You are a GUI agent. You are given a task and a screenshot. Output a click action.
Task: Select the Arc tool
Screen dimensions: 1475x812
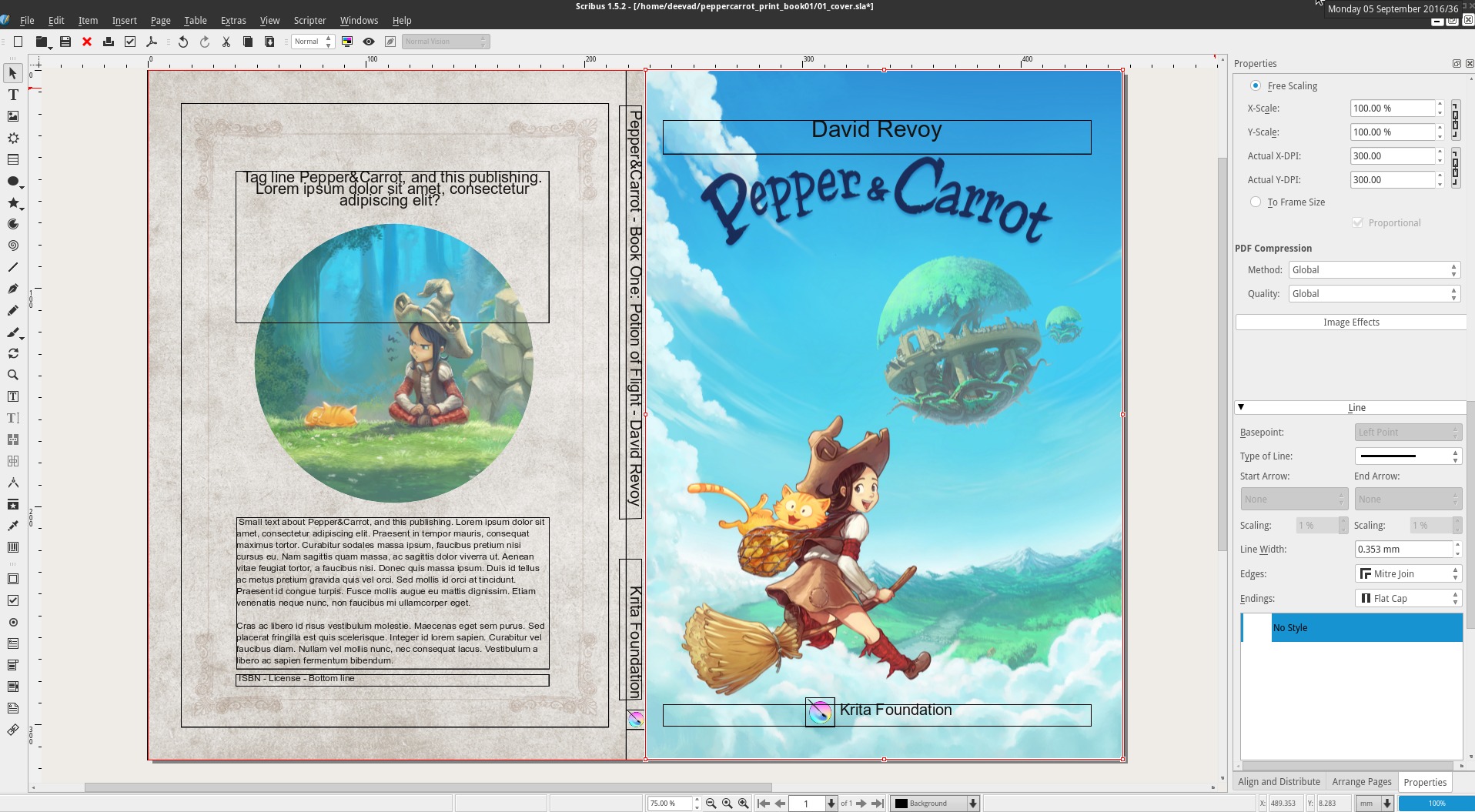click(13, 224)
